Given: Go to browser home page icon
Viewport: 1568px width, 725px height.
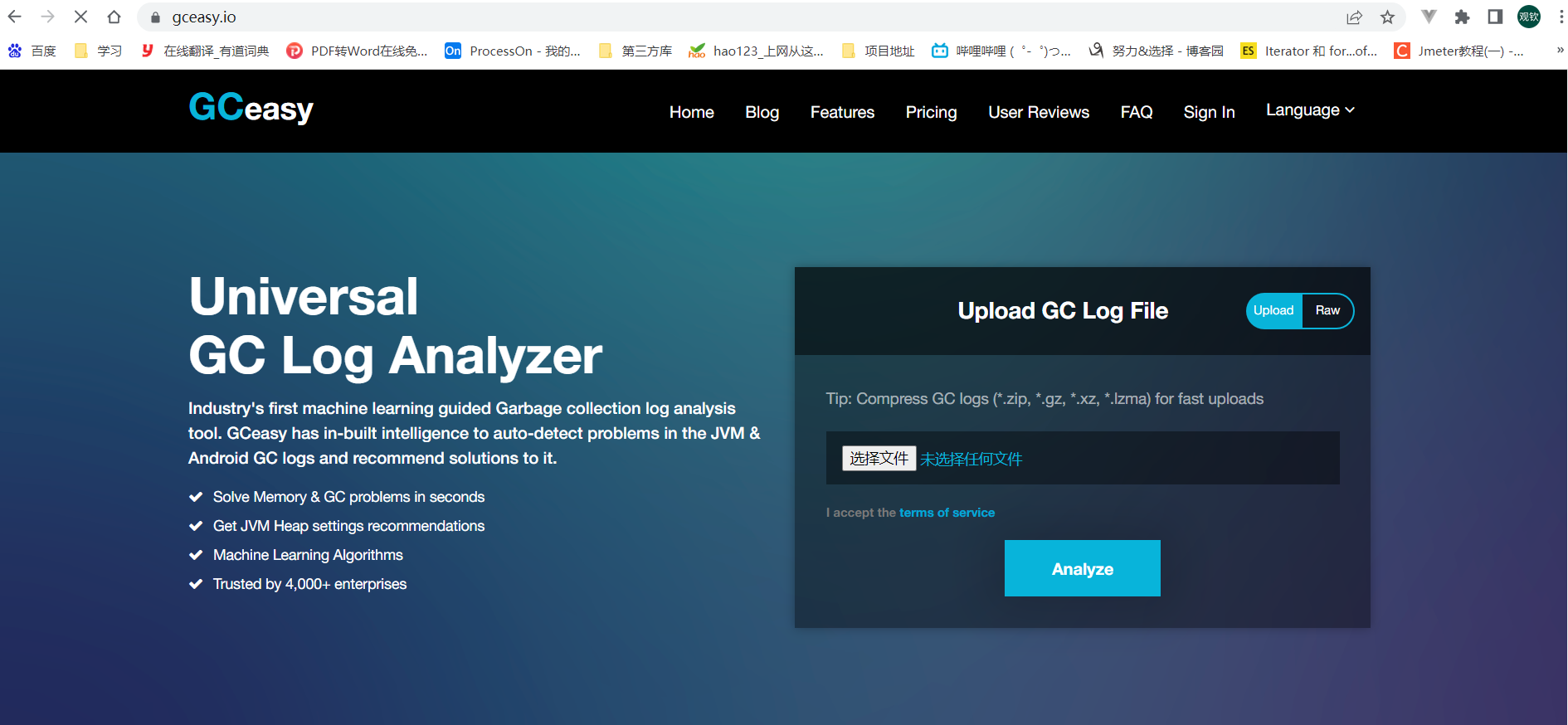Looking at the screenshot, I should 114,17.
